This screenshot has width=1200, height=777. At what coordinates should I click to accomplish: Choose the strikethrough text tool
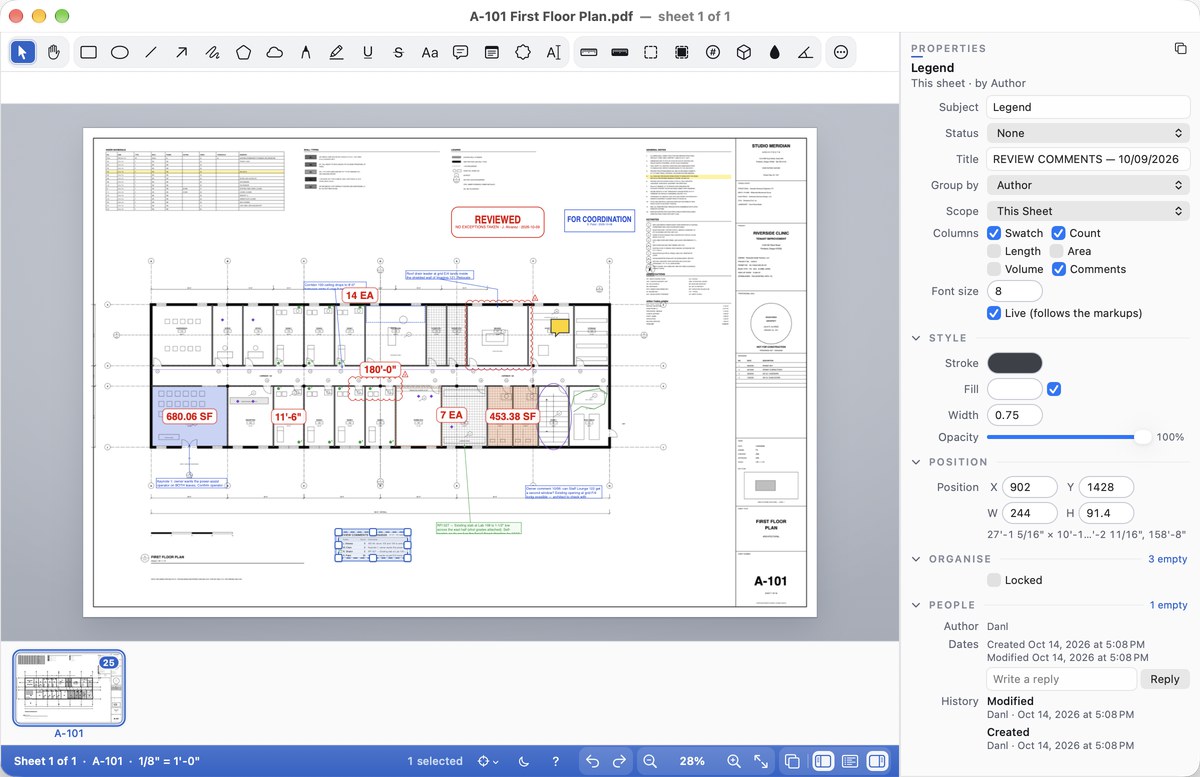pyautogui.click(x=399, y=52)
